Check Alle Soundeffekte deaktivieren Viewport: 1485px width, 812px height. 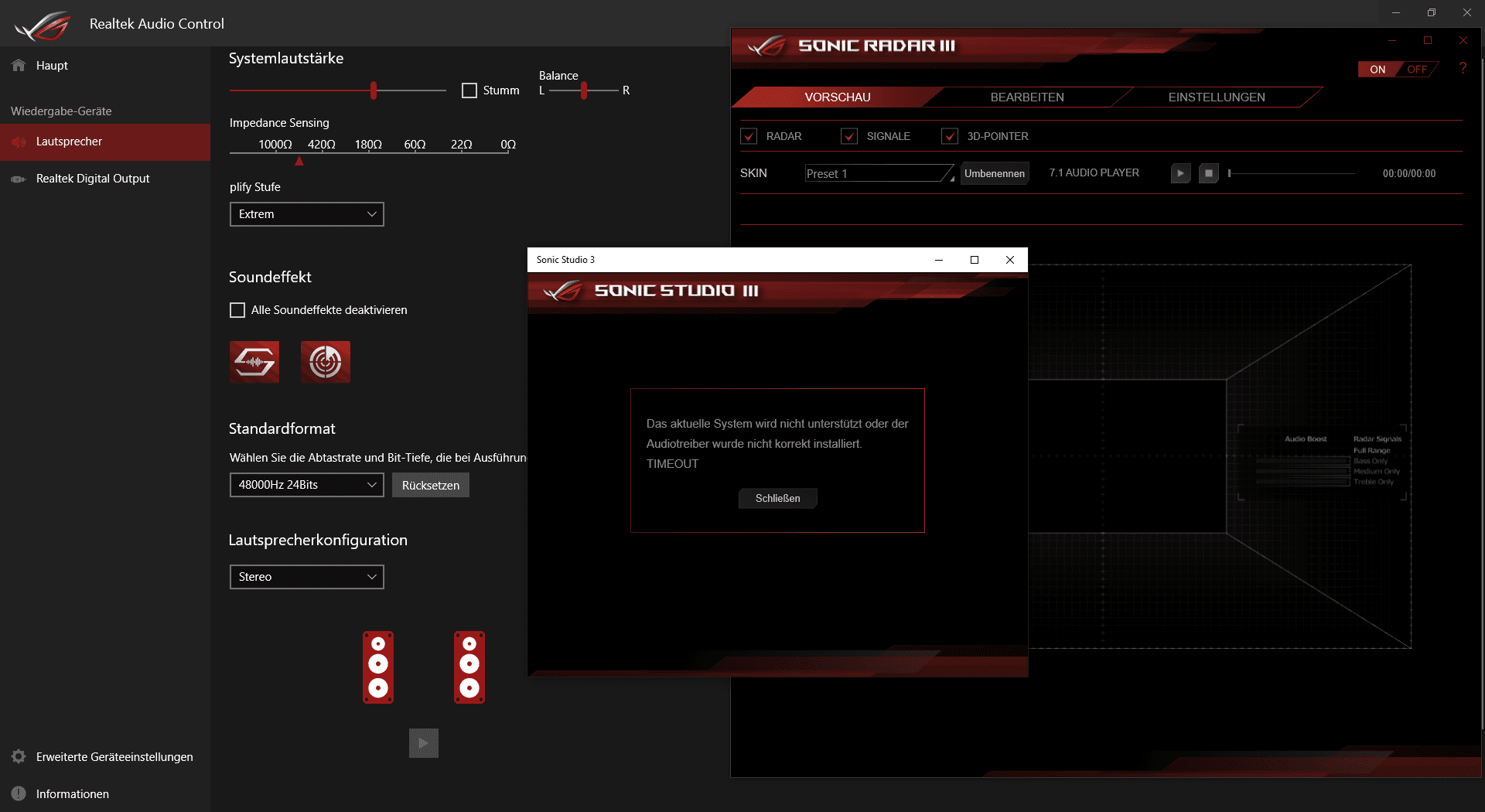(x=237, y=310)
